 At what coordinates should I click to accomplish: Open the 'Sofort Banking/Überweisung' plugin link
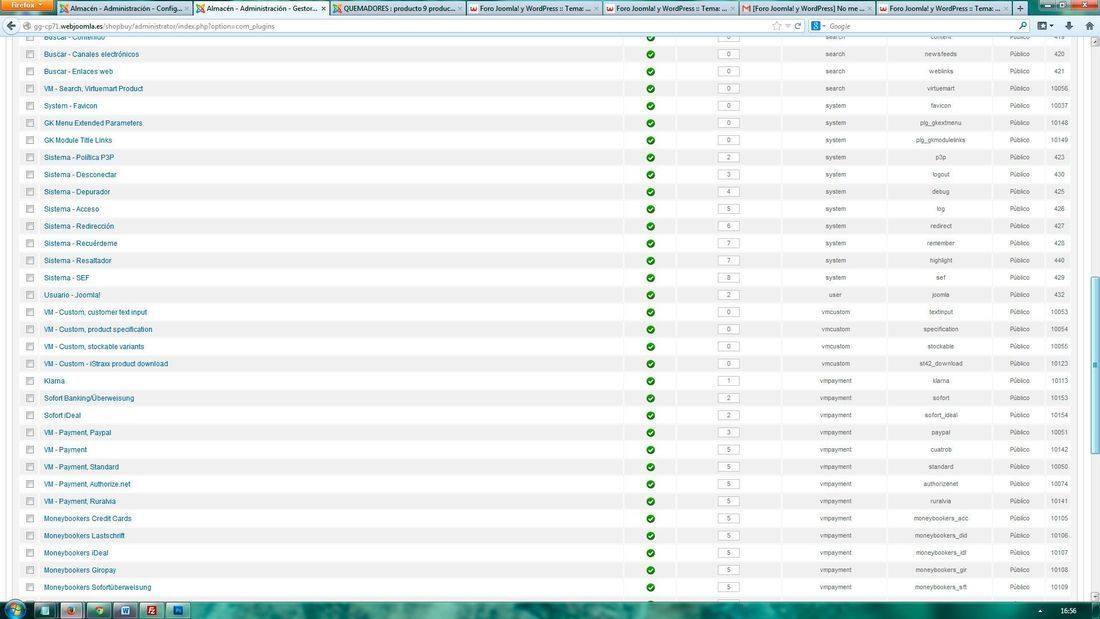click(x=89, y=398)
